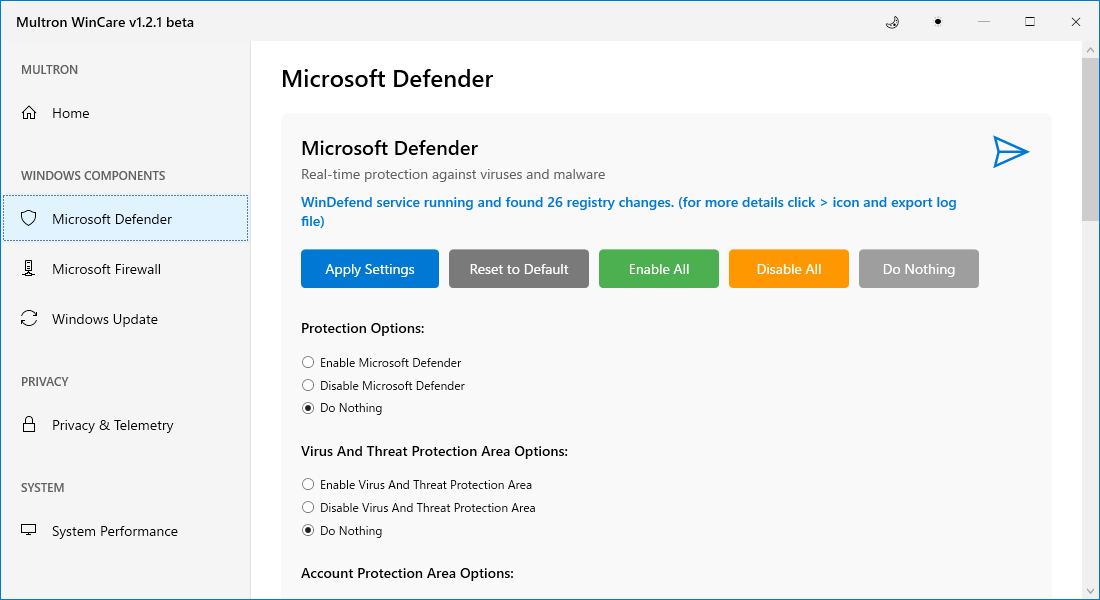This screenshot has height=600, width=1100.
Task: Click the Privacy & Telemetry lock icon
Action: click(30, 425)
